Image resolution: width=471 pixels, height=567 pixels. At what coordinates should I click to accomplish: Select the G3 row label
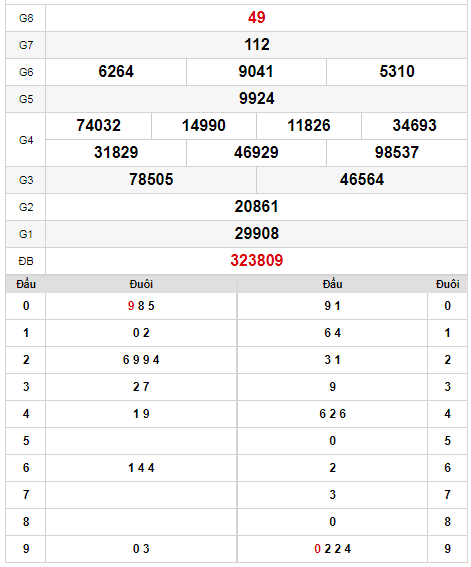(x=26, y=180)
